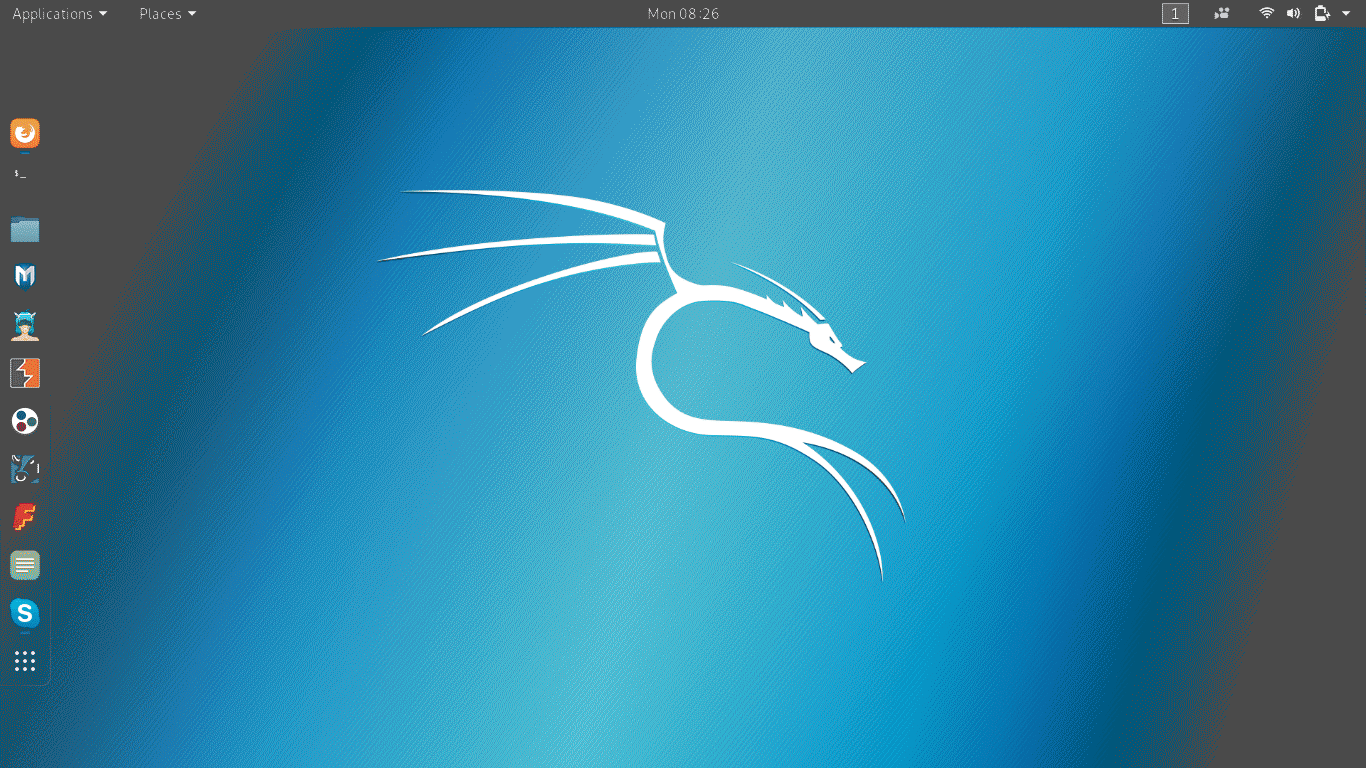
Task: Click the screen recording indicator
Action: (1221, 13)
